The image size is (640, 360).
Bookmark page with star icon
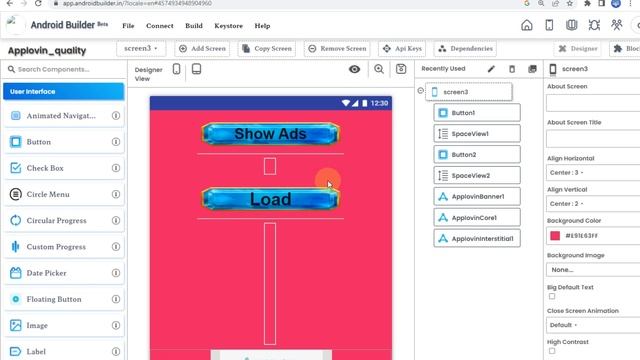point(570,3)
